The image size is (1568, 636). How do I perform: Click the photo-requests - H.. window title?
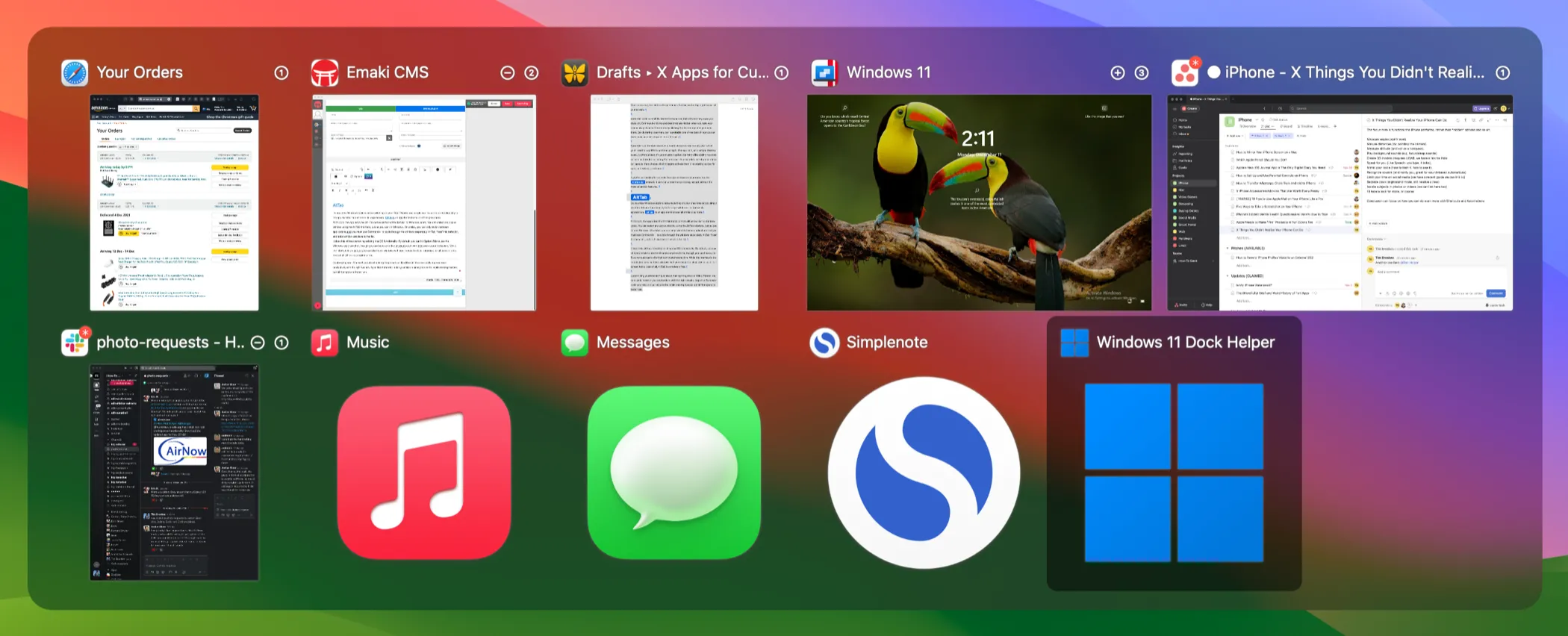pyautogui.click(x=170, y=343)
